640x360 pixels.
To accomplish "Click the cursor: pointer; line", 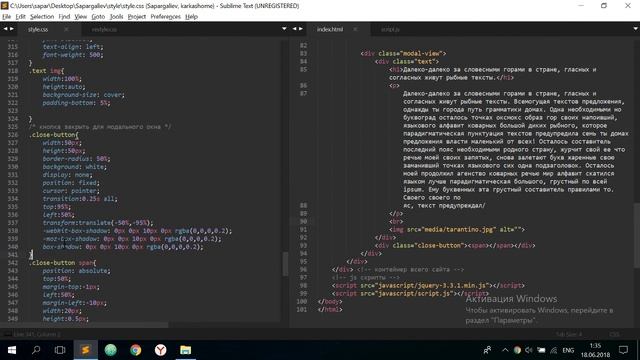I will (71, 191).
